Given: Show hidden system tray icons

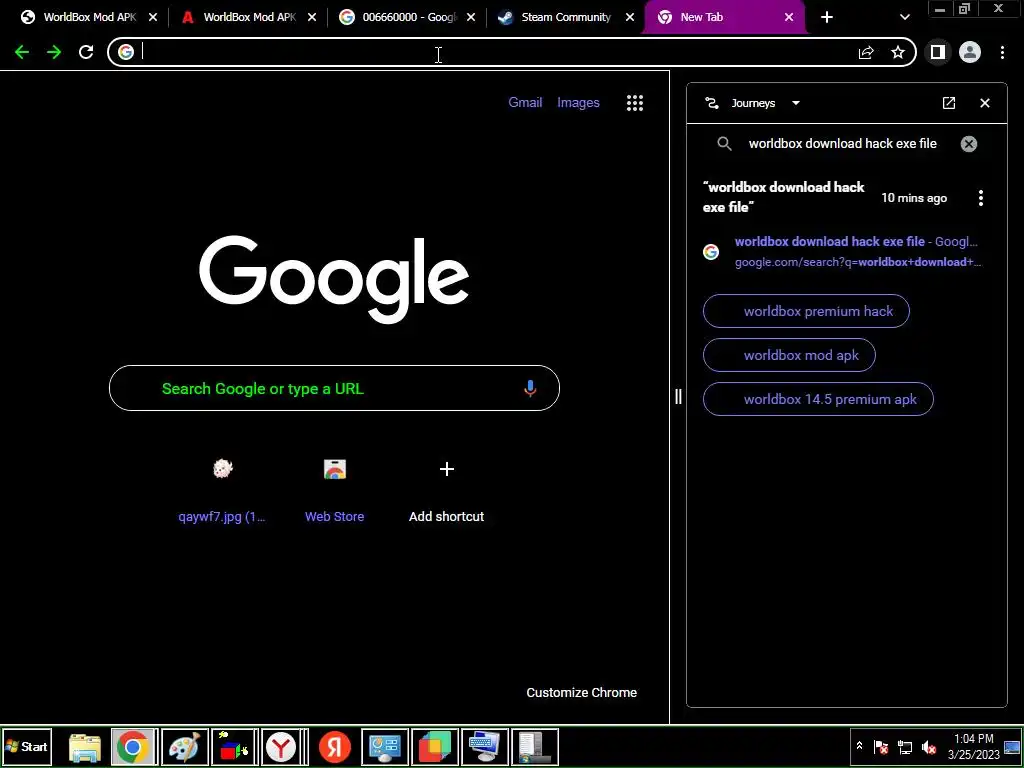Looking at the screenshot, I should pos(859,746).
